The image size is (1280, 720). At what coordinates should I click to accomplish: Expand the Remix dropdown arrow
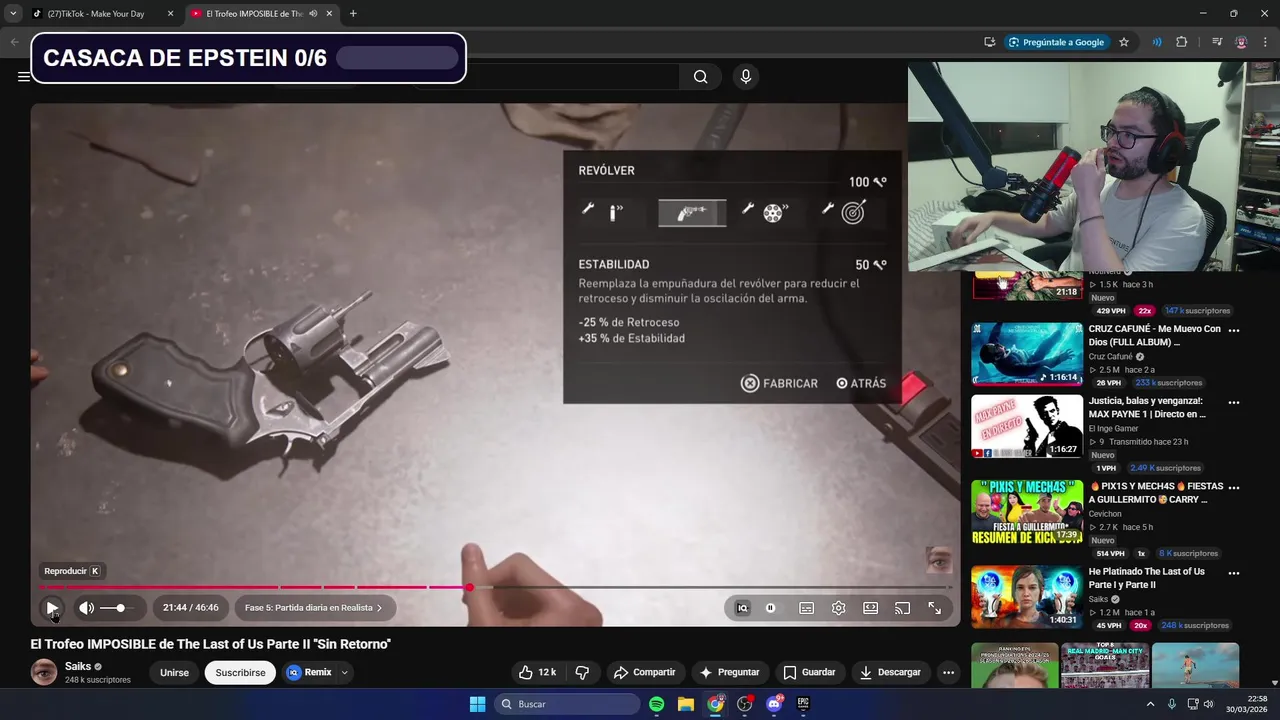(x=344, y=672)
